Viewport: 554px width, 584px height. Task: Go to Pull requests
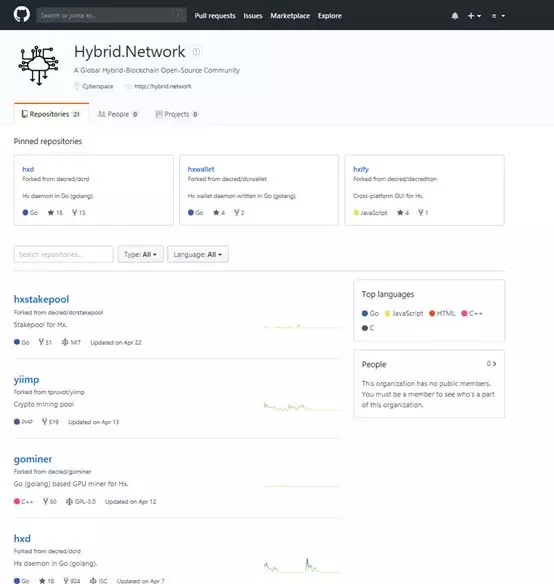coord(215,16)
